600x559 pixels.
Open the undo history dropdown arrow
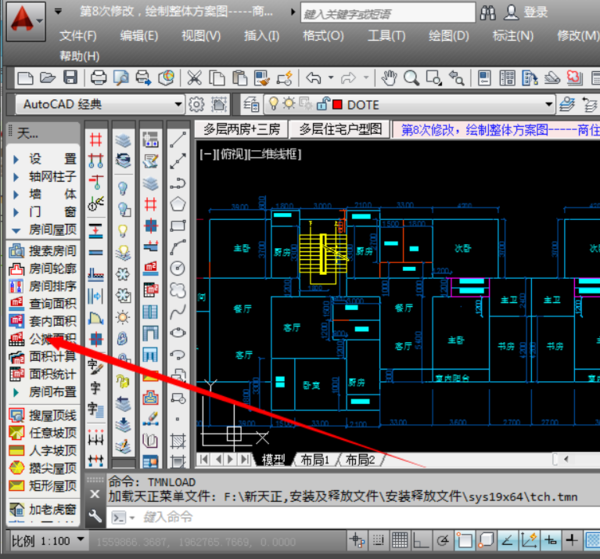(331, 78)
